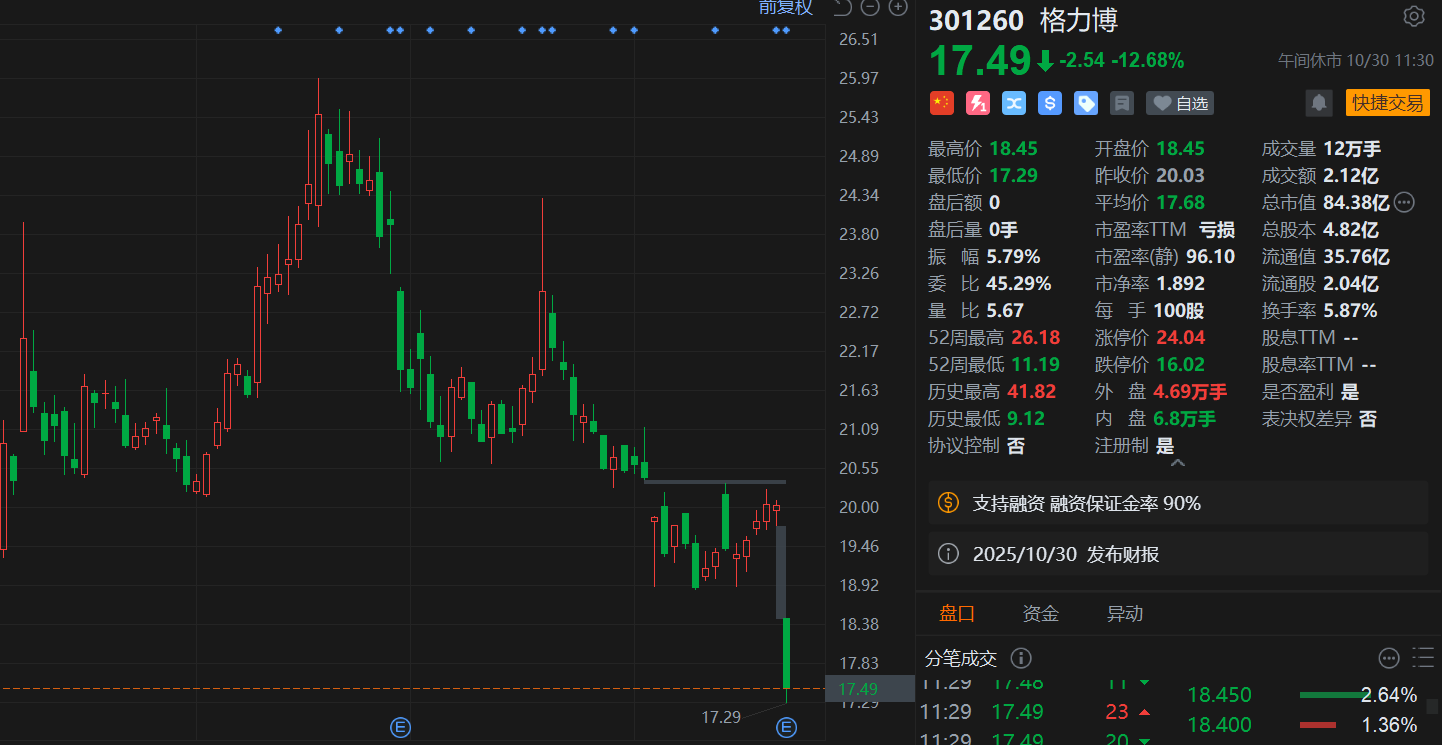Image resolution: width=1442 pixels, height=745 pixels.
Task: Click the blue price tag icon
Action: (x=1085, y=103)
